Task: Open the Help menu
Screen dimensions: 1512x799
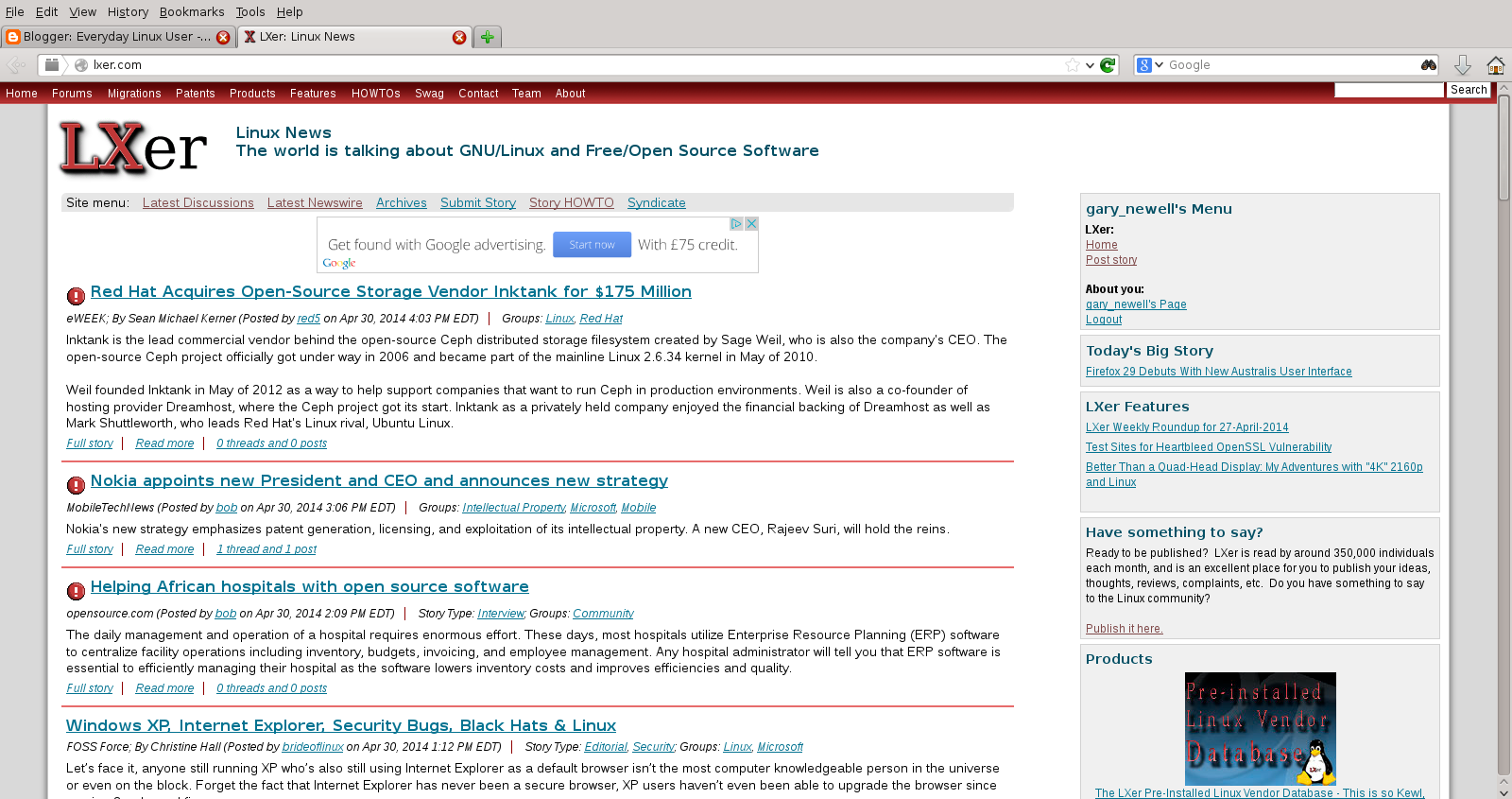Action: [x=289, y=11]
